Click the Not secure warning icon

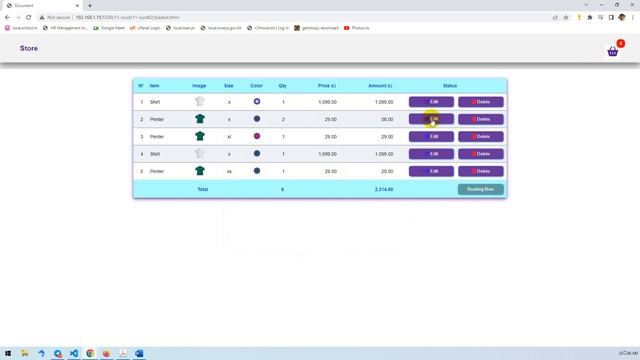click(x=42, y=18)
